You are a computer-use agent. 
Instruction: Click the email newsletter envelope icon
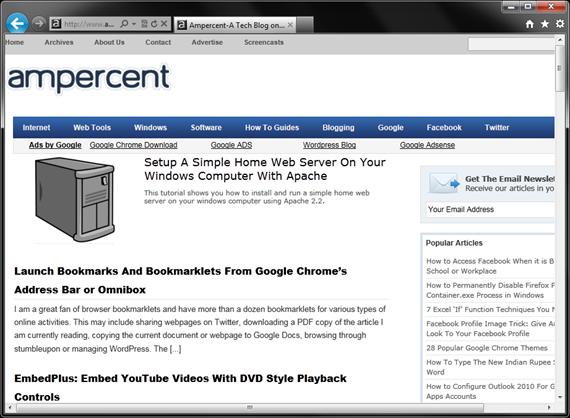pyautogui.click(x=444, y=183)
